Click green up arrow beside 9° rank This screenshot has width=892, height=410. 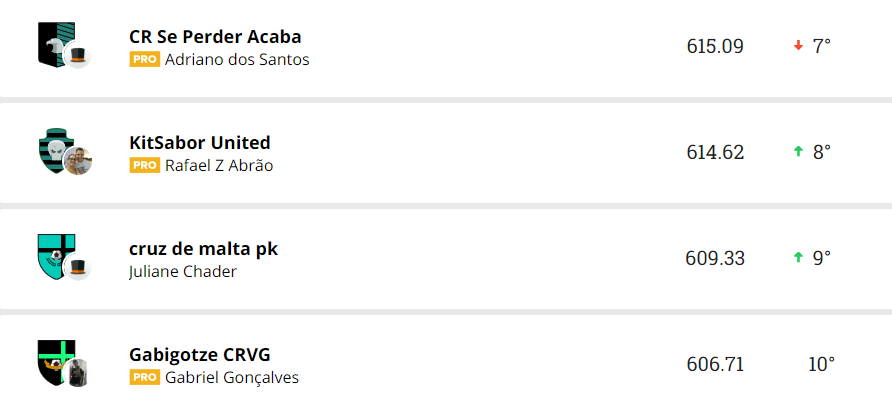coord(798,258)
